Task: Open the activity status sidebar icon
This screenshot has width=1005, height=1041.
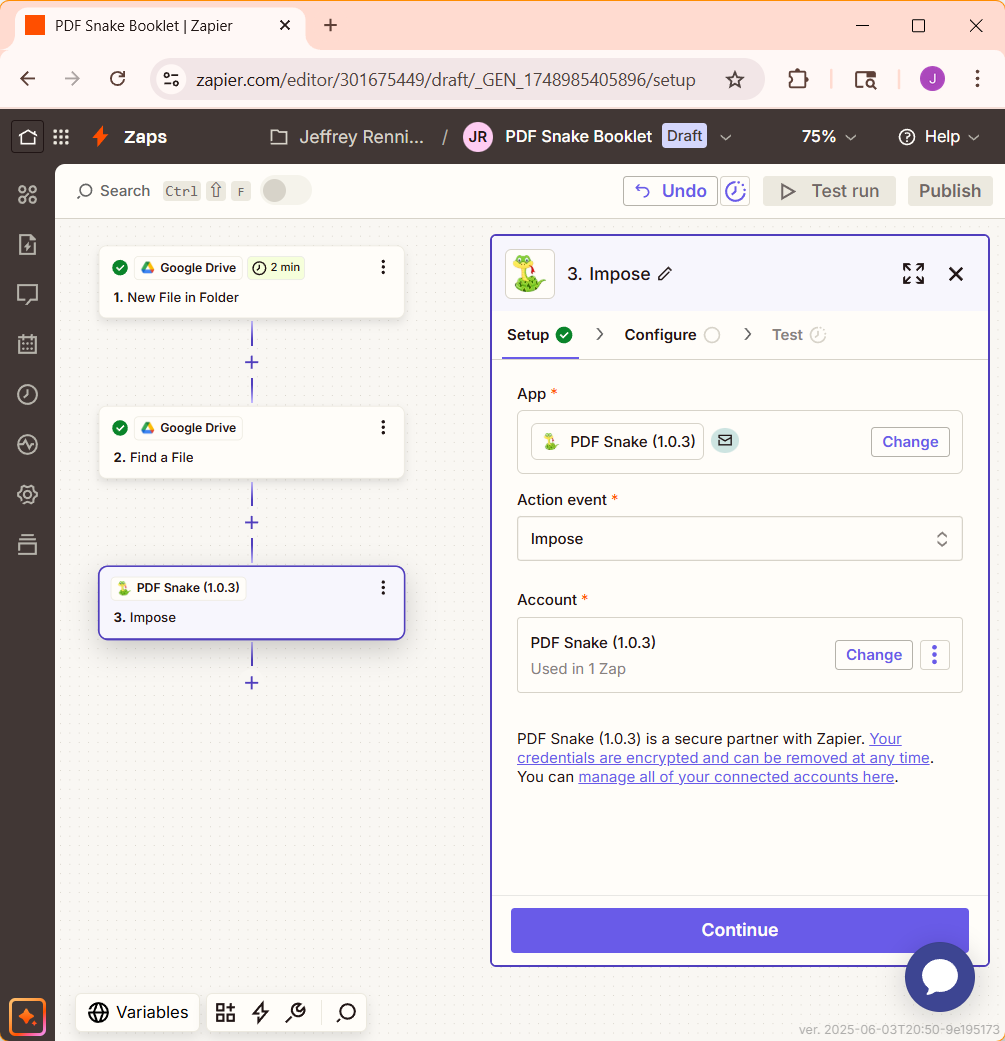Action: [x=27, y=444]
